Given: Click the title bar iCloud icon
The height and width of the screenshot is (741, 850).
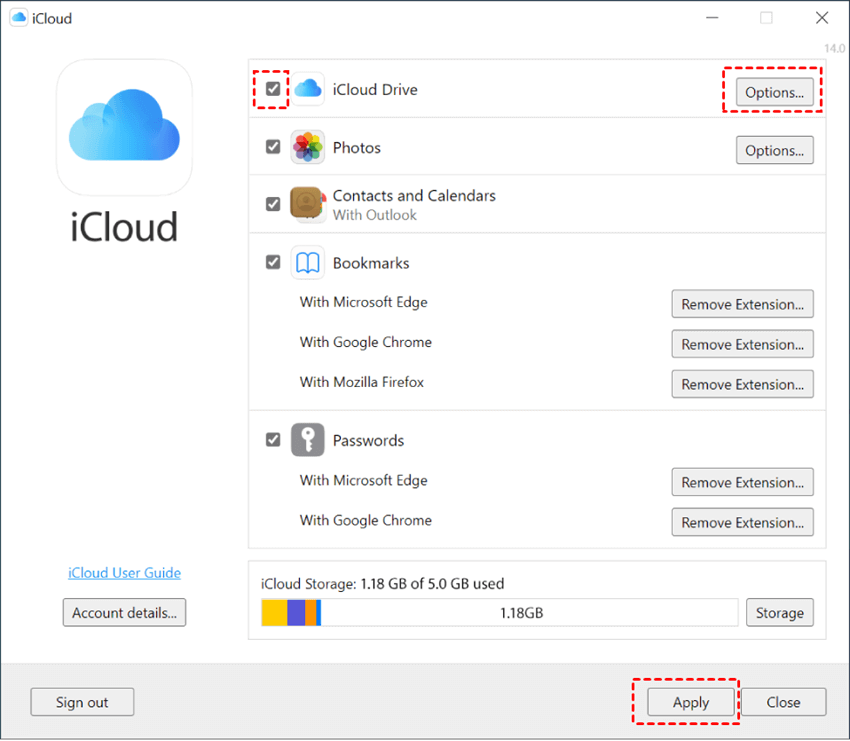Looking at the screenshot, I should (17, 18).
